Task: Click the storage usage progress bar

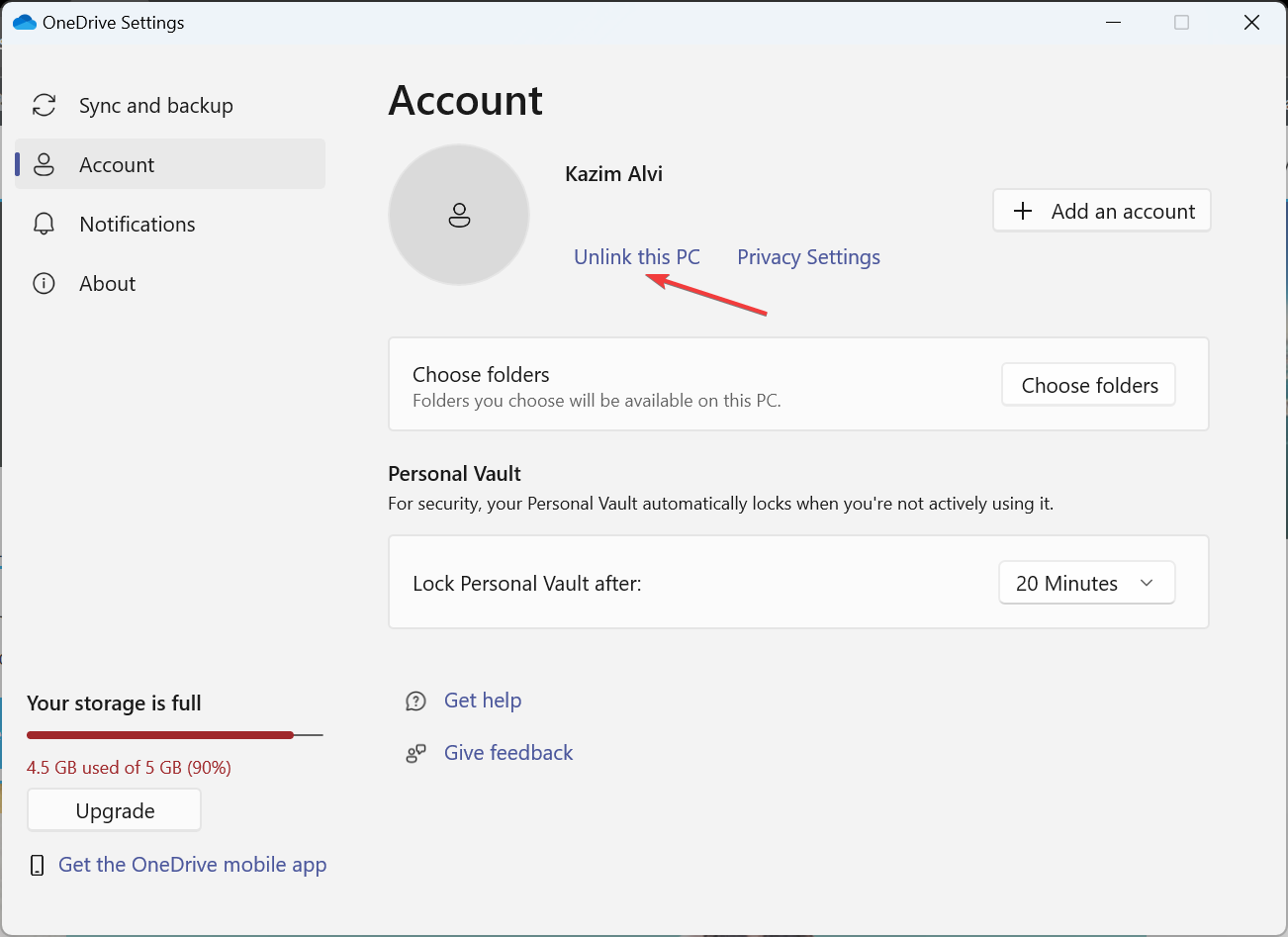Action: point(175,735)
